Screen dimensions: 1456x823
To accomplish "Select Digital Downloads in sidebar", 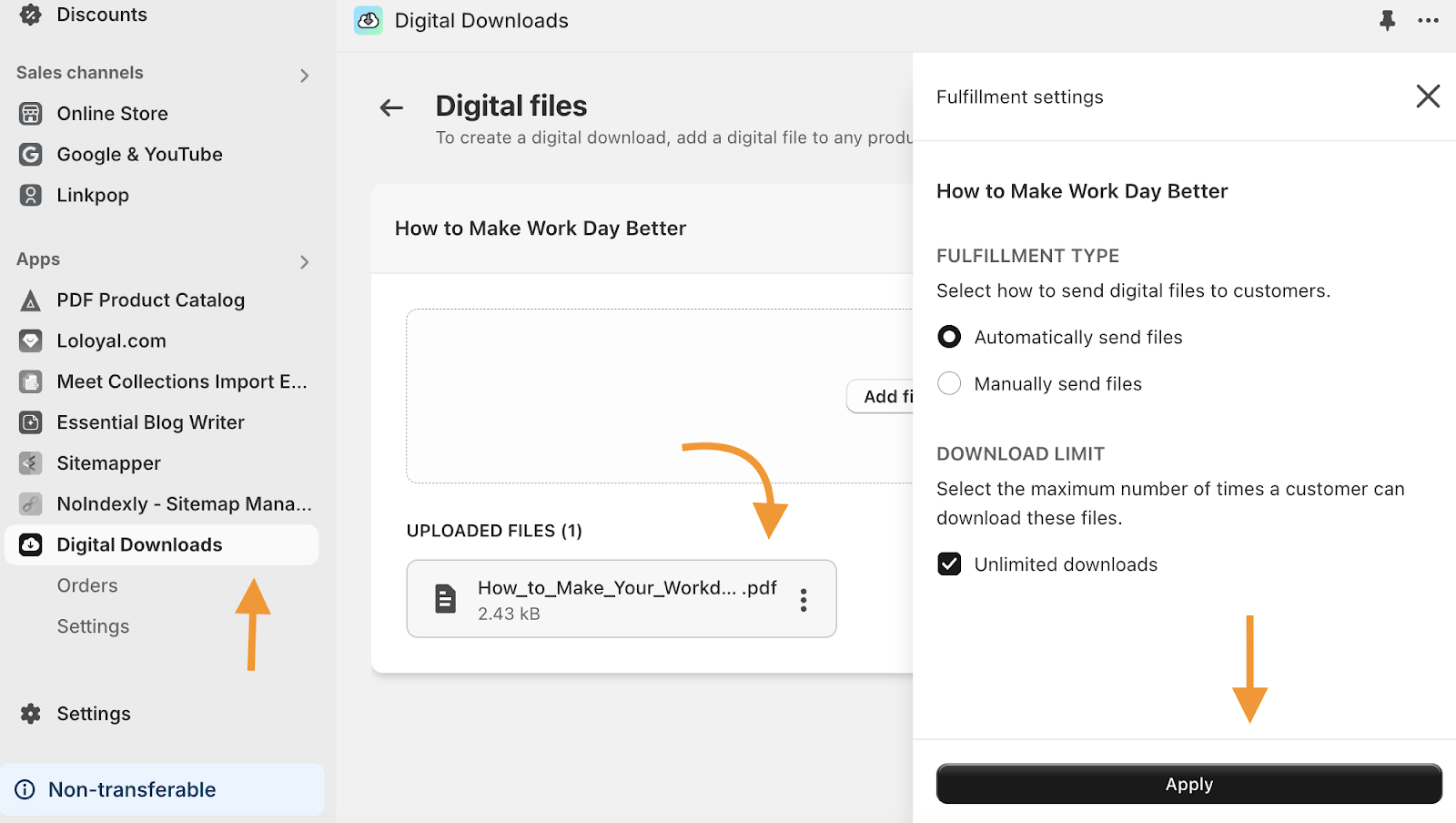I will 162,544.
